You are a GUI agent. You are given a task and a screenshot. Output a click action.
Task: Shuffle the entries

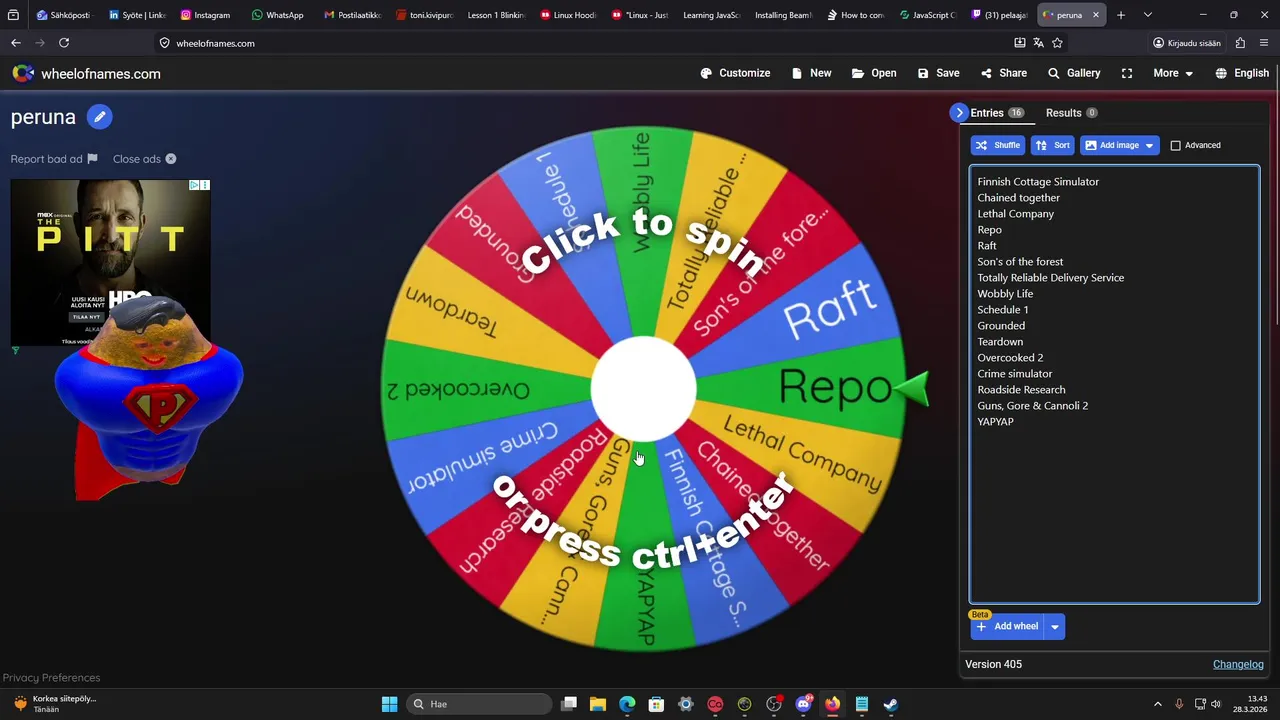click(x=998, y=145)
